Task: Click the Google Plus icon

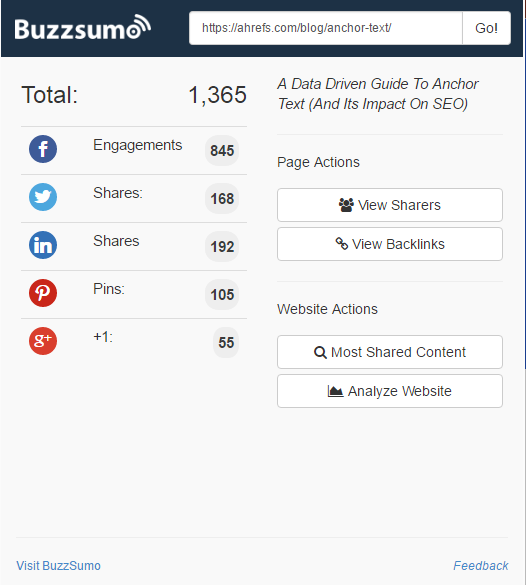Action: click(43, 341)
